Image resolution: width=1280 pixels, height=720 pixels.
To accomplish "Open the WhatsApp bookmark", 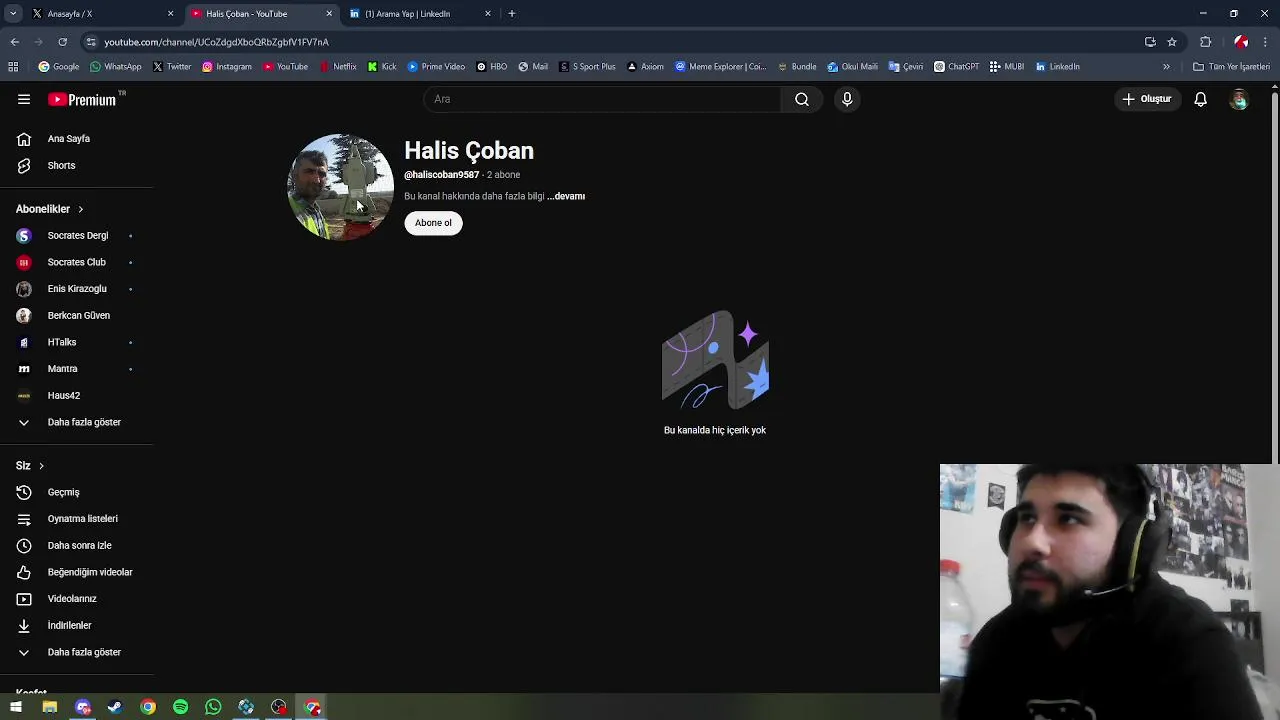I will point(115,67).
